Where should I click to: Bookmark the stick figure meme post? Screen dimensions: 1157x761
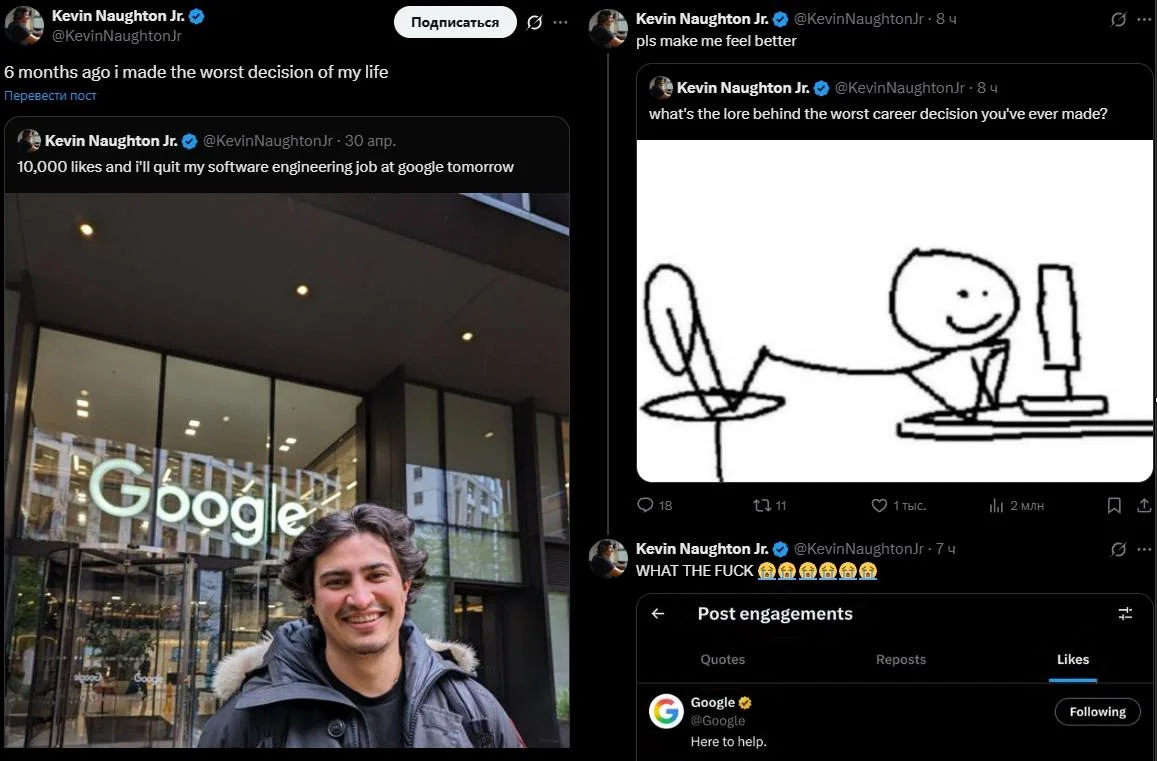1114,506
